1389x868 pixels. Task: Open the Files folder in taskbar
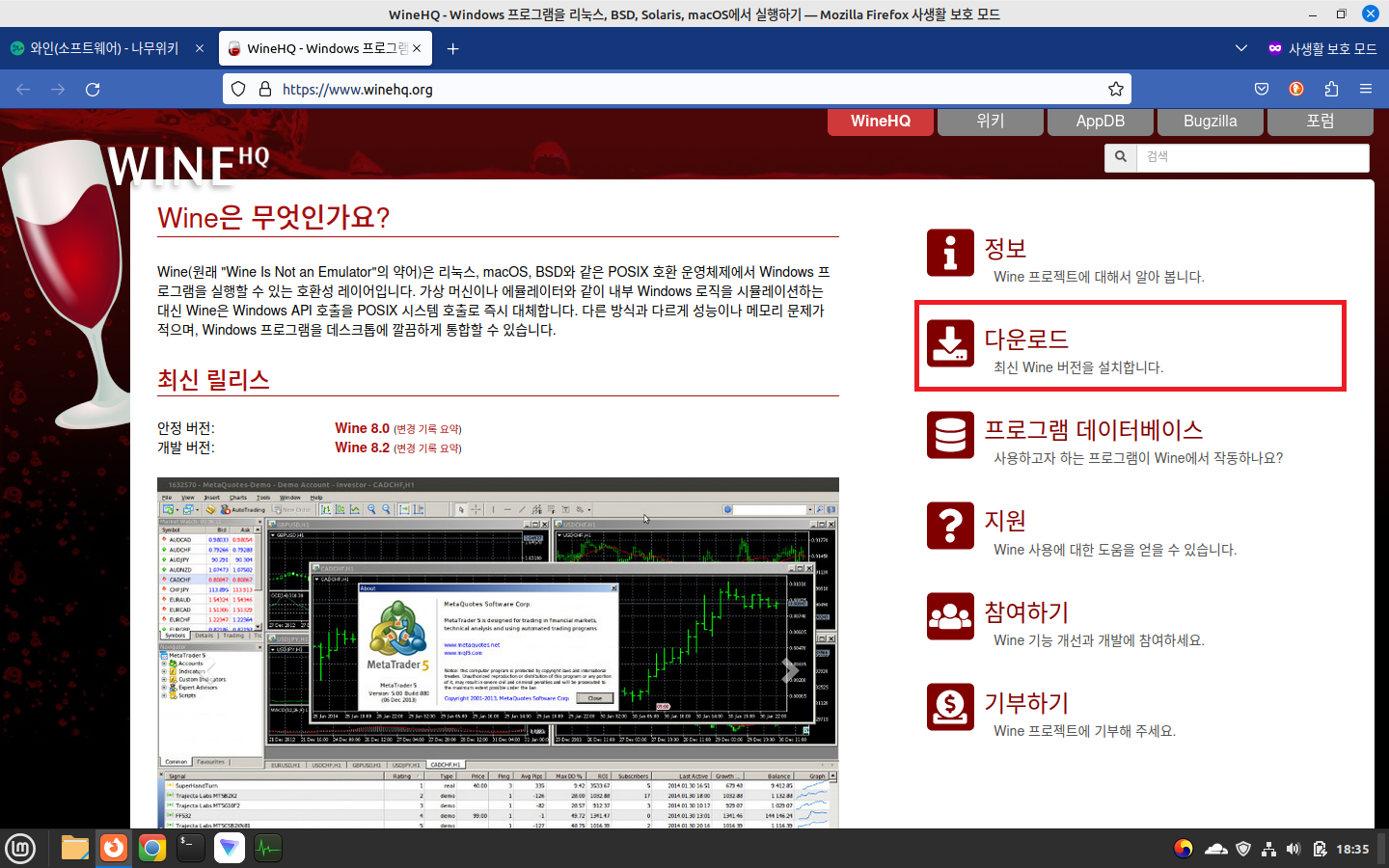click(74, 849)
